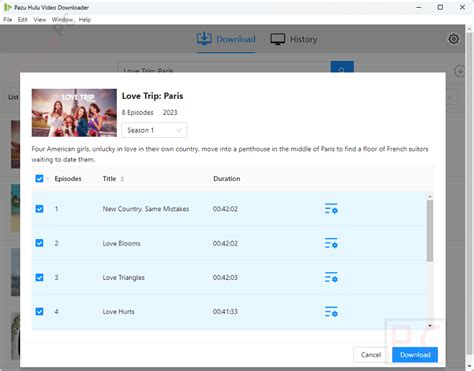474x371 pixels.
Task: Click the search input field
Action: click(x=224, y=67)
